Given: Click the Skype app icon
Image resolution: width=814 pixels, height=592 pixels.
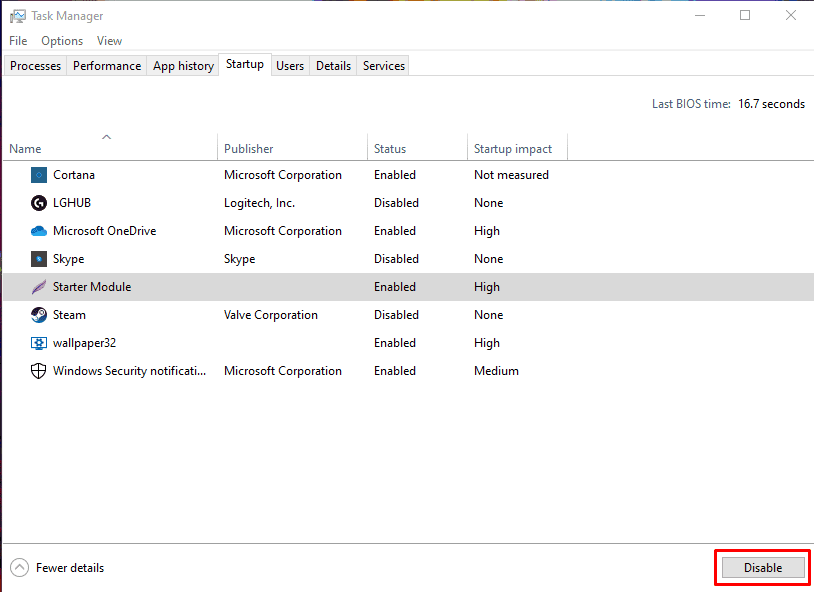Looking at the screenshot, I should click(38, 259).
